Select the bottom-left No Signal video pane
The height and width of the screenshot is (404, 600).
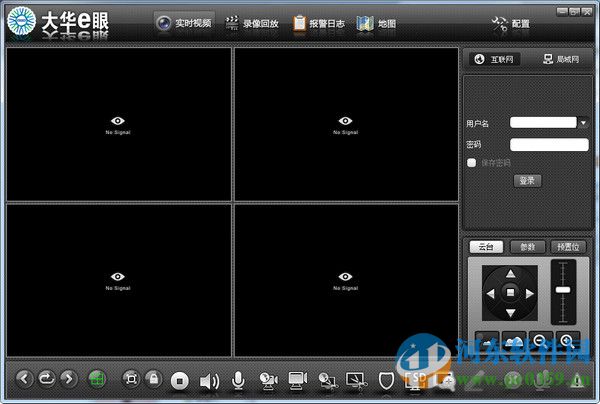pyautogui.click(x=119, y=280)
